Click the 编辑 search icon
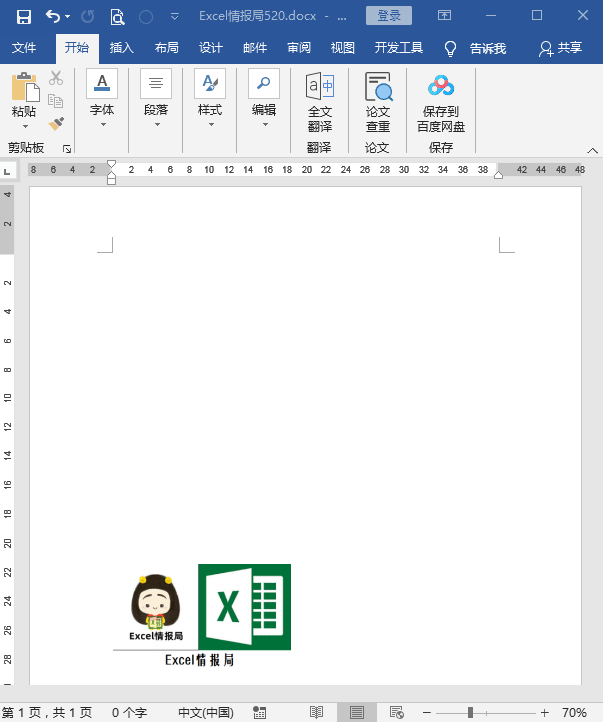Image resolution: width=603 pixels, height=722 pixels. coord(264,83)
